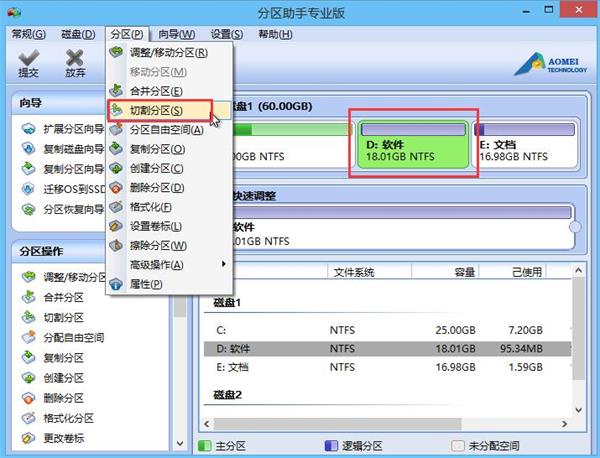The image size is (600, 458).
Task: Select 属性(P) in the partition menu
Action: click(169, 284)
